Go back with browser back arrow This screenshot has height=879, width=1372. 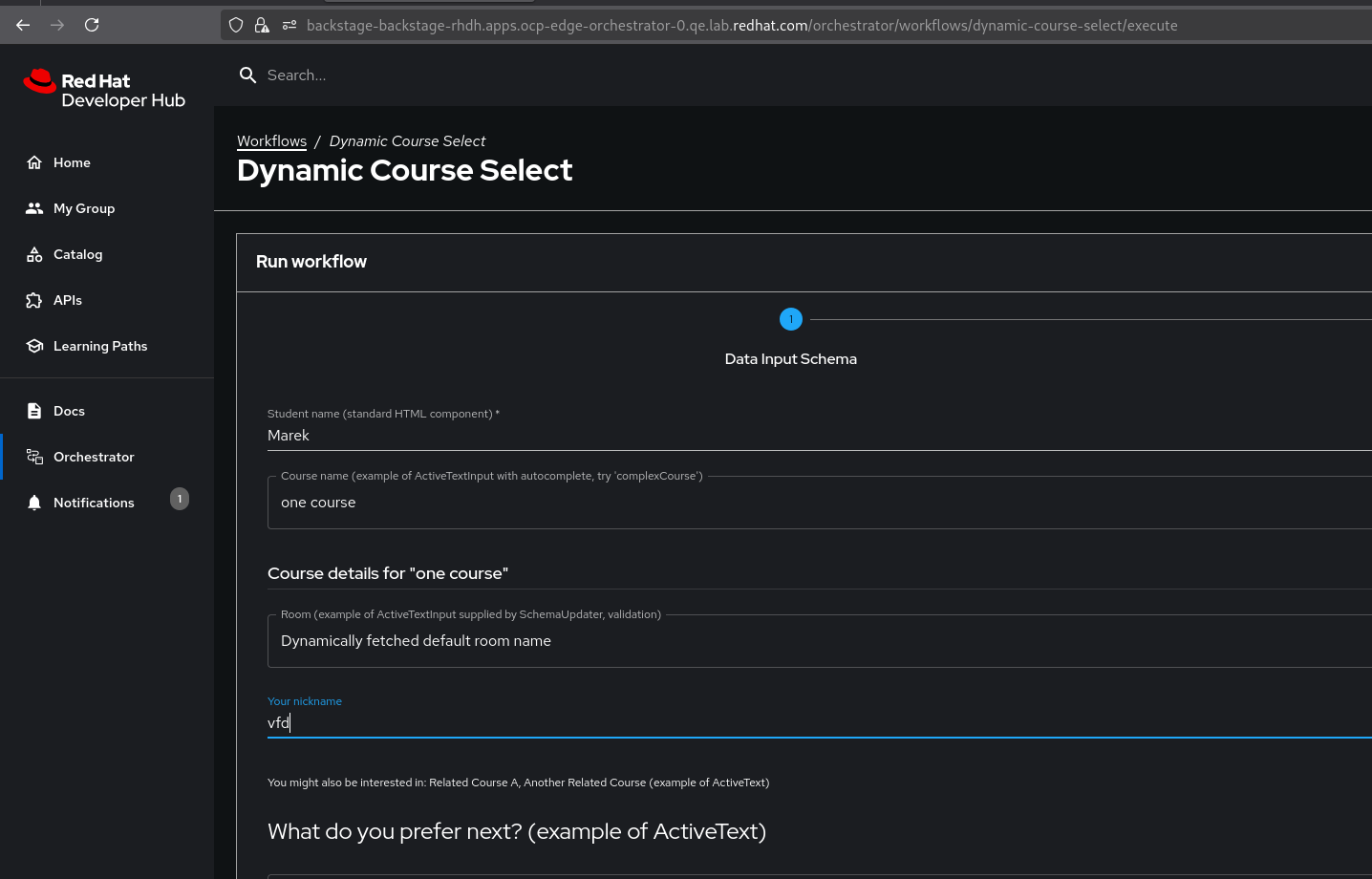23,25
